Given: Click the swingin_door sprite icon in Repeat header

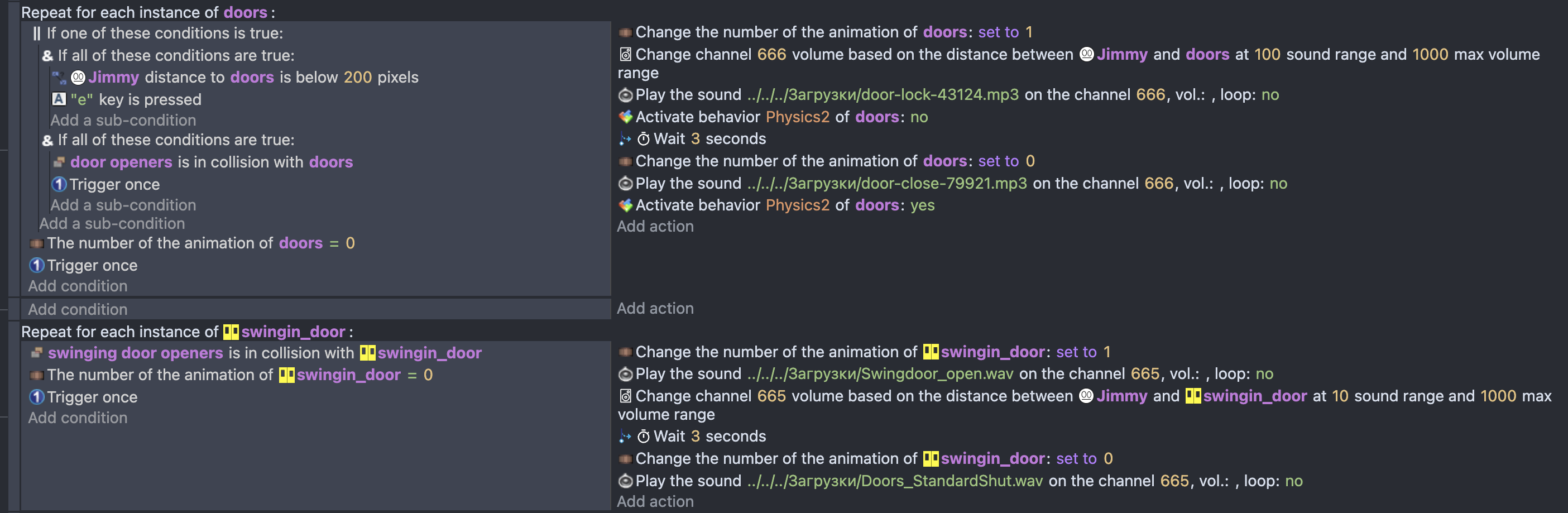Looking at the screenshot, I should coord(231,332).
